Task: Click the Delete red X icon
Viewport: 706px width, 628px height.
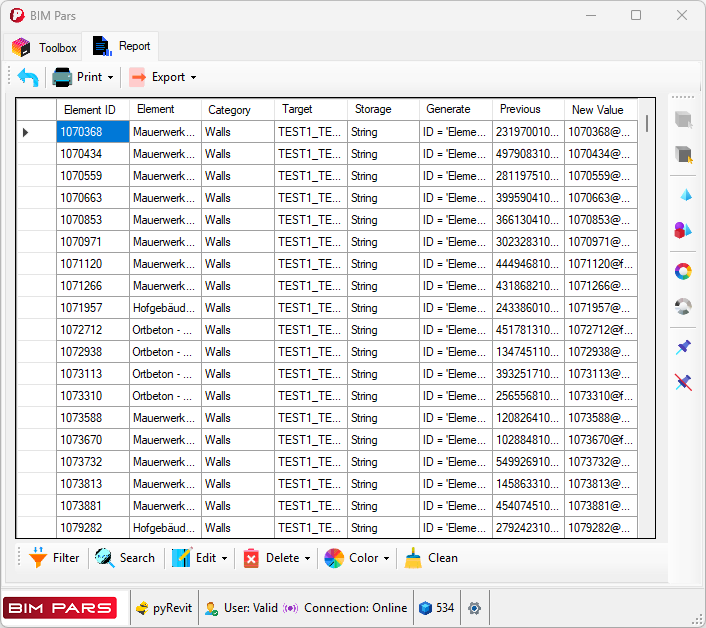Action: click(251, 558)
